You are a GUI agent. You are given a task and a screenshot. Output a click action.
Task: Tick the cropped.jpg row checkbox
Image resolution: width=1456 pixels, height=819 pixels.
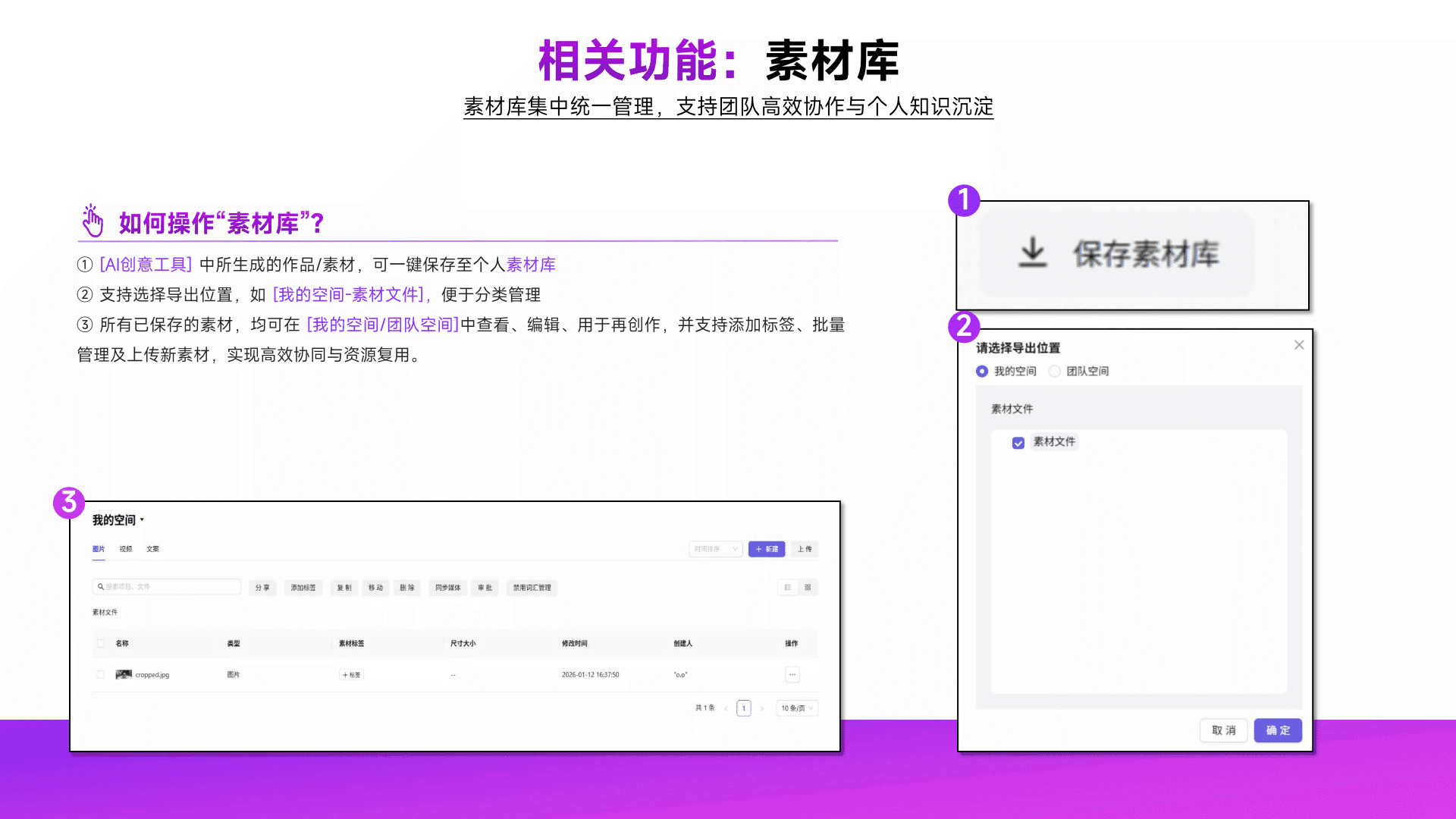pyautogui.click(x=100, y=674)
